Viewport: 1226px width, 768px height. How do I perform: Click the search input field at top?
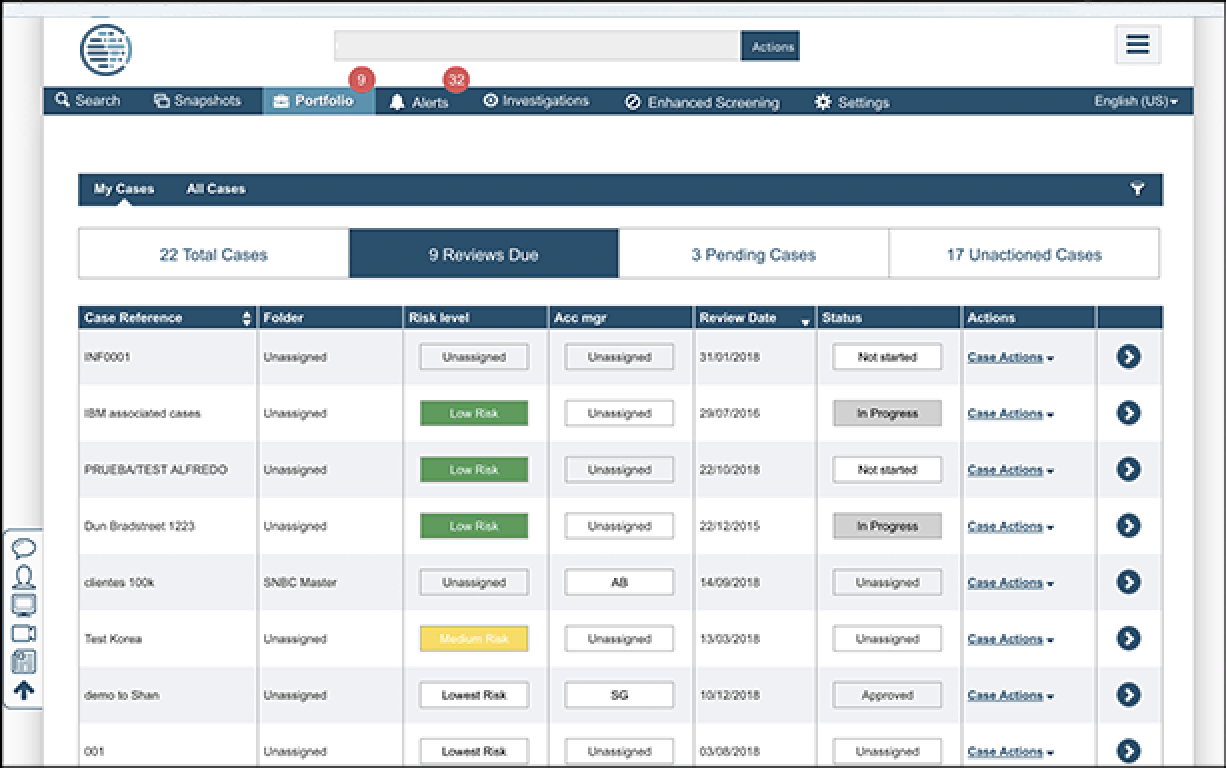[537, 46]
